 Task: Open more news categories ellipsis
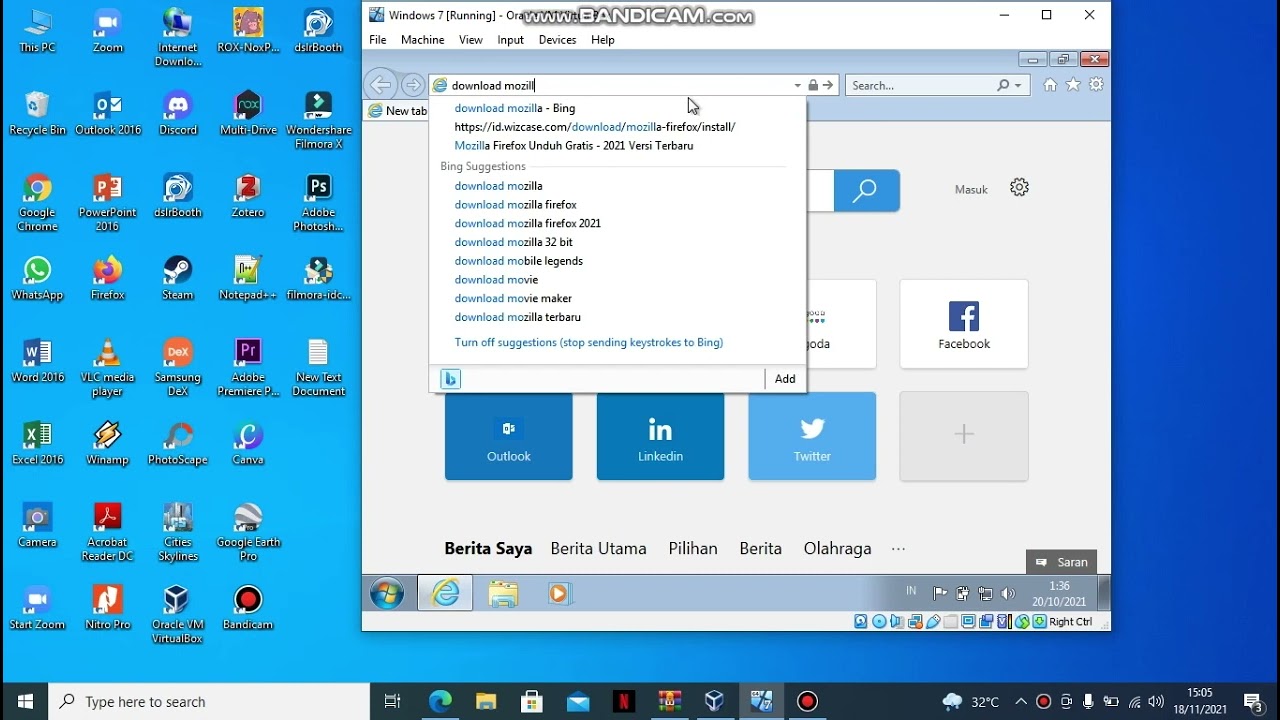point(898,549)
